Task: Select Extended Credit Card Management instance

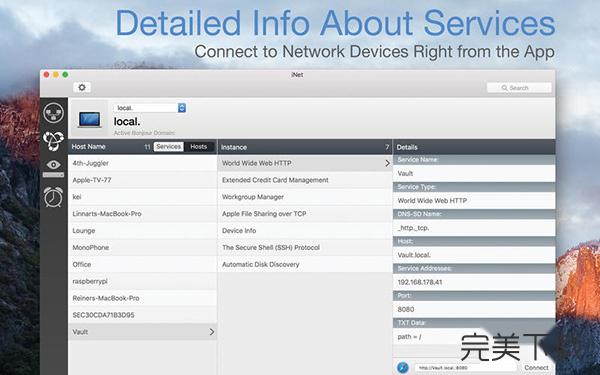Action: (x=305, y=180)
